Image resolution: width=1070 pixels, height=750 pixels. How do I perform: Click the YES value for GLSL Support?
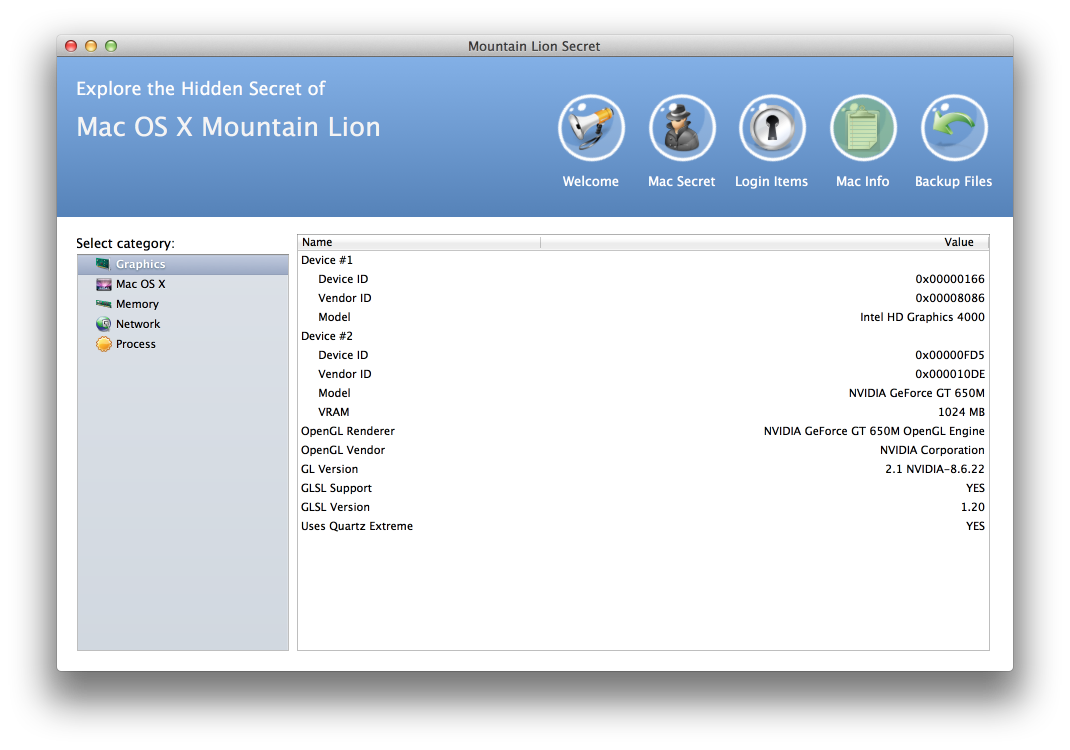pos(975,489)
